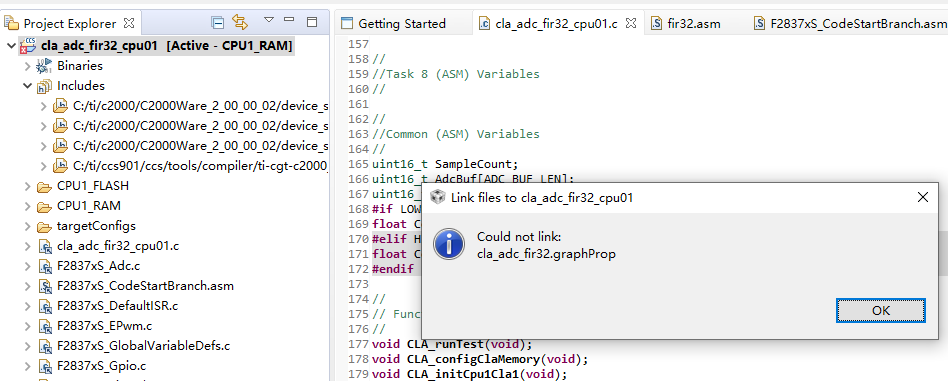Screen dimensions: 948x381
Task: Select the Includes folder icon
Action: pyautogui.click(x=44, y=86)
